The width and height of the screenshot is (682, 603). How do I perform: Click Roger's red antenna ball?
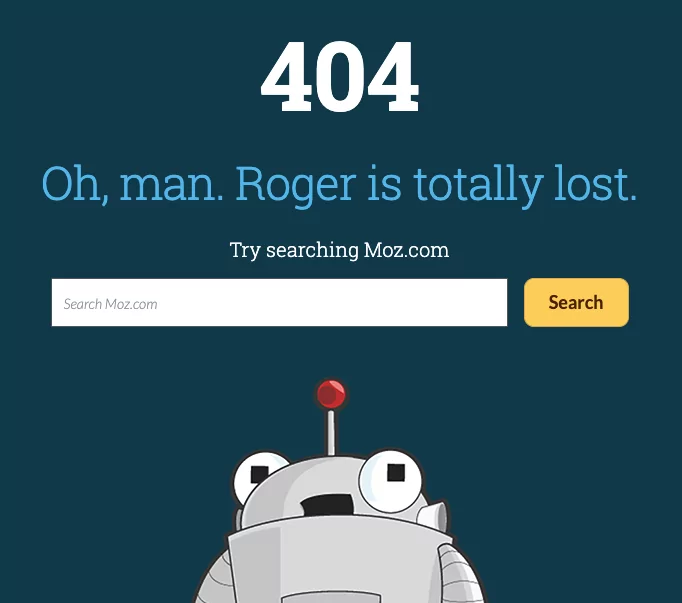[x=331, y=394]
